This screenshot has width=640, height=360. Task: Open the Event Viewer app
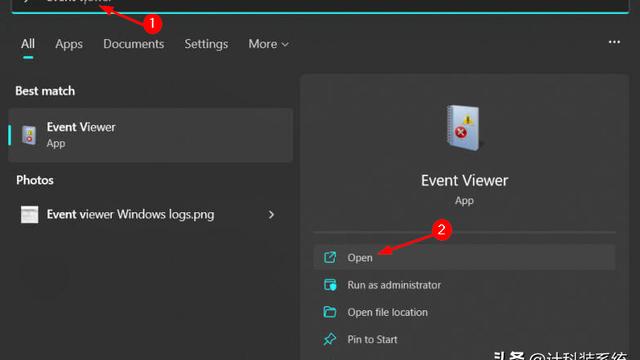tap(464, 258)
